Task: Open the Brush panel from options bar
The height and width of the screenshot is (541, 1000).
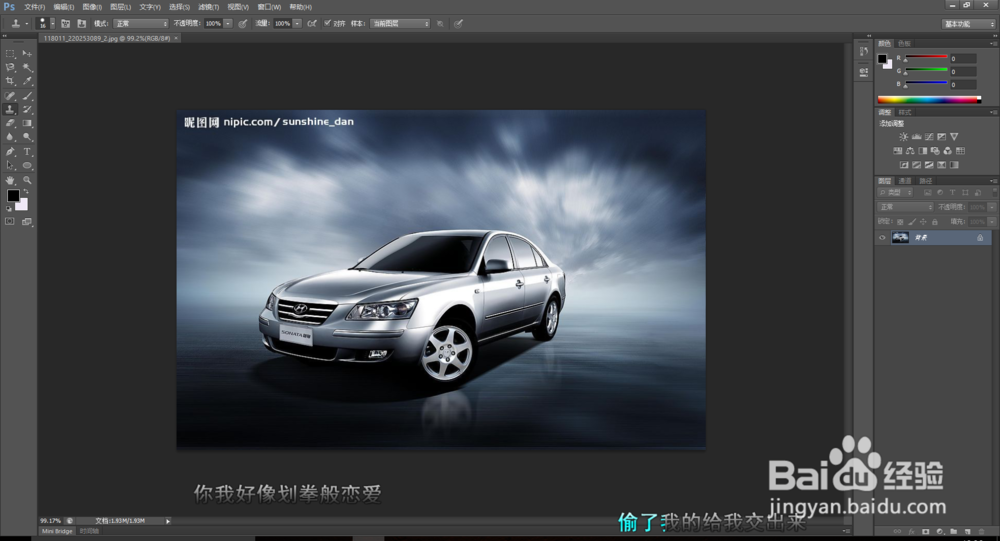Action: (x=65, y=24)
